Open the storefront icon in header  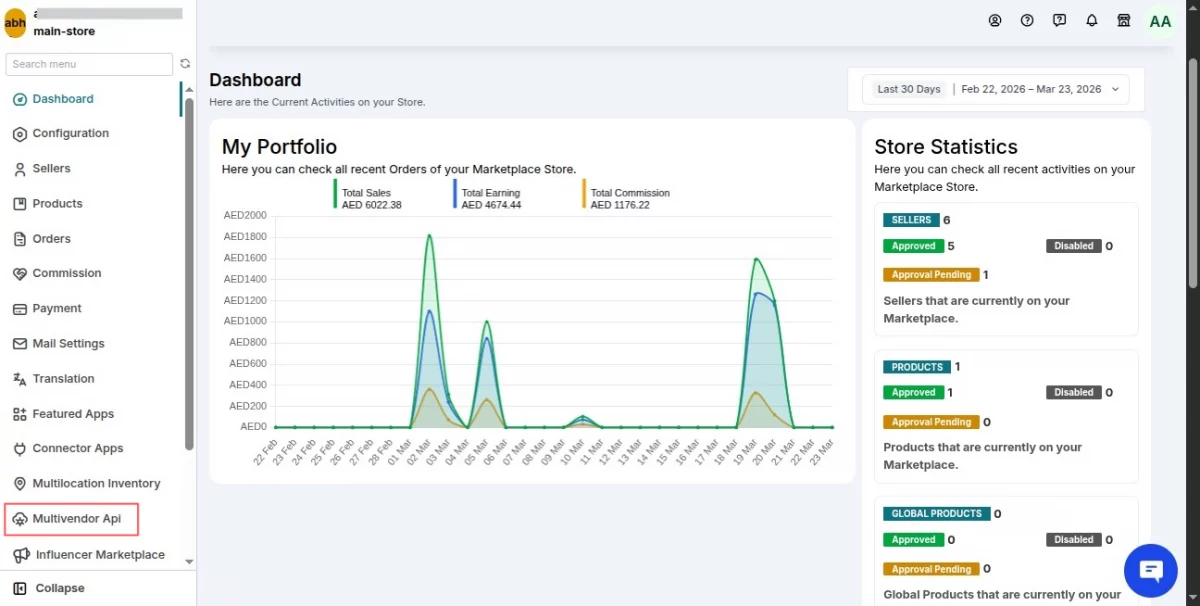(x=1124, y=20)
